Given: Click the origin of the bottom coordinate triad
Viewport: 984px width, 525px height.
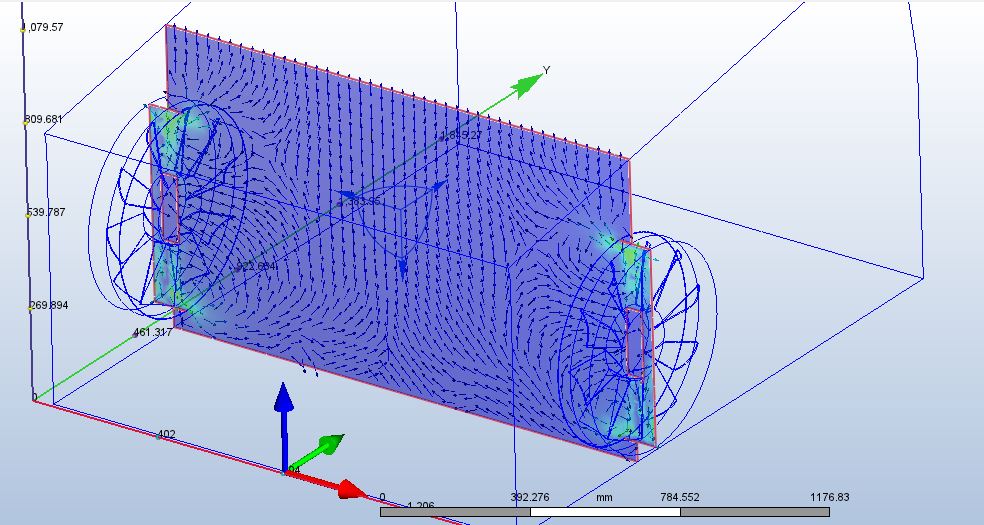Looking at the screenshot, I should (286, 470).
